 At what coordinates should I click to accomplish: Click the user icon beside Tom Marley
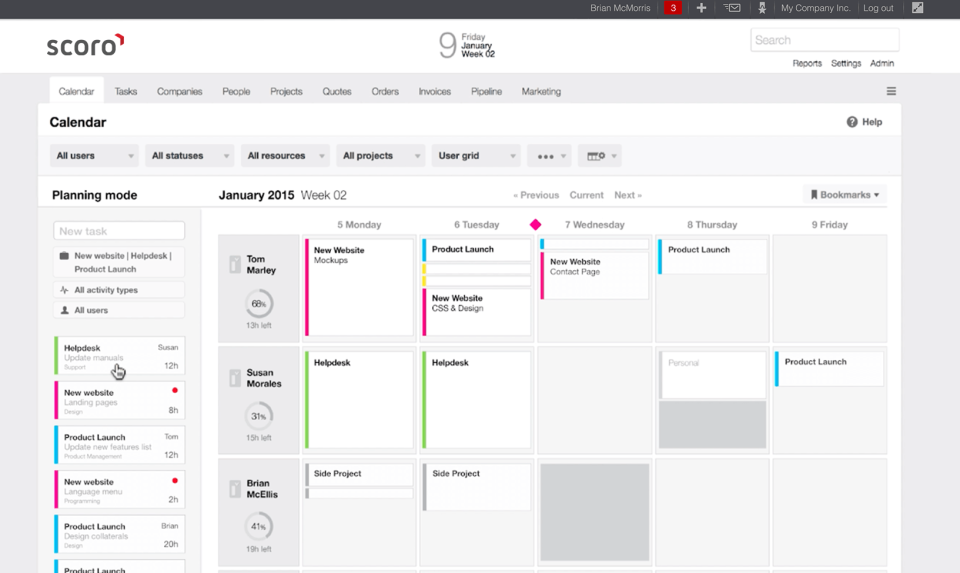[235, 264]
